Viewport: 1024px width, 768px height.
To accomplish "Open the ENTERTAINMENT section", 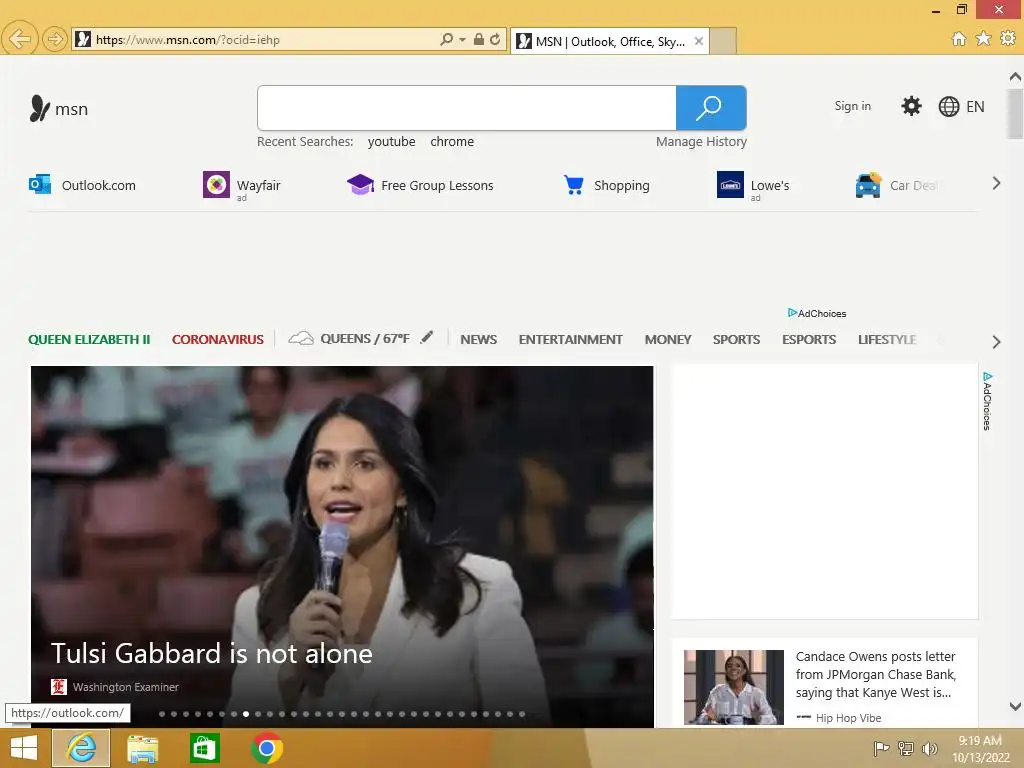I will [x=570, y=340].
